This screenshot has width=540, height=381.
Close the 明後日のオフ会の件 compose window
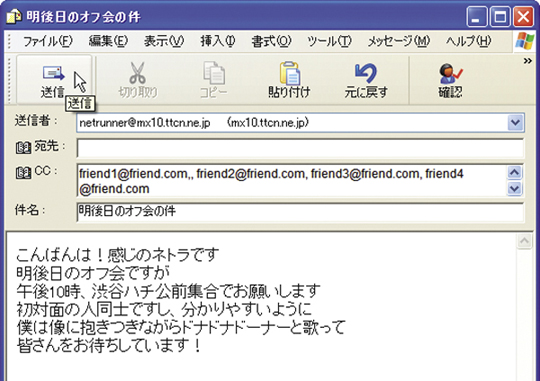click(x=523, y=17)
